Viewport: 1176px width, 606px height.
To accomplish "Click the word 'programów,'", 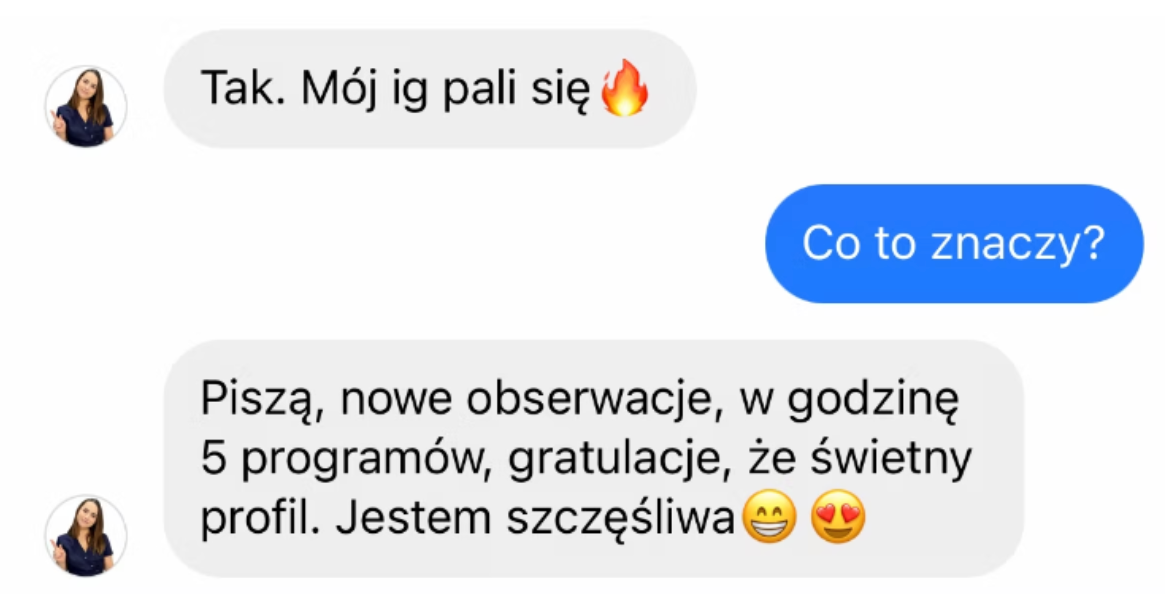I will [x=366, y=459].
